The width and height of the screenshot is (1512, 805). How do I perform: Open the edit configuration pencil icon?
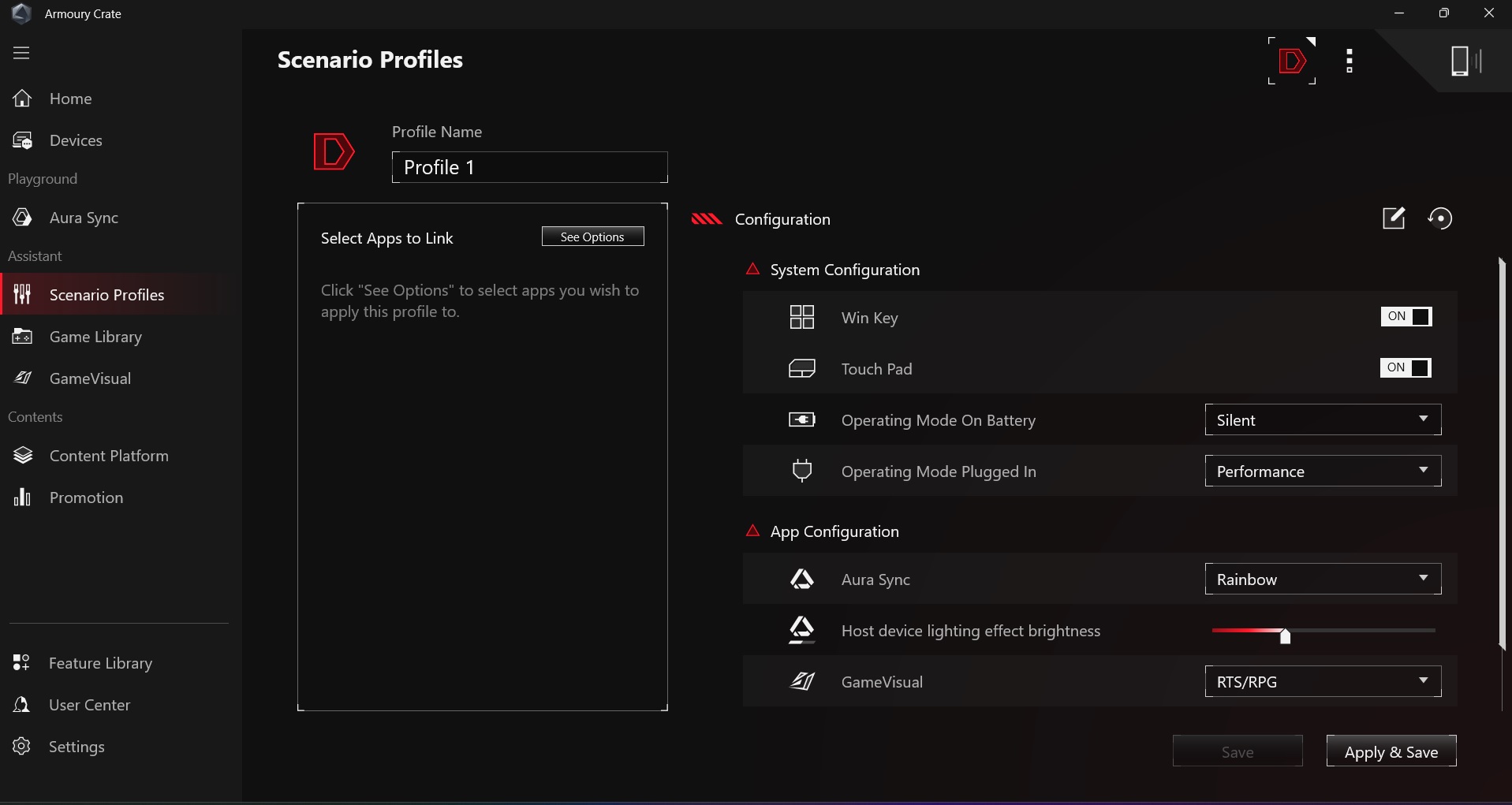point(1394,218)
